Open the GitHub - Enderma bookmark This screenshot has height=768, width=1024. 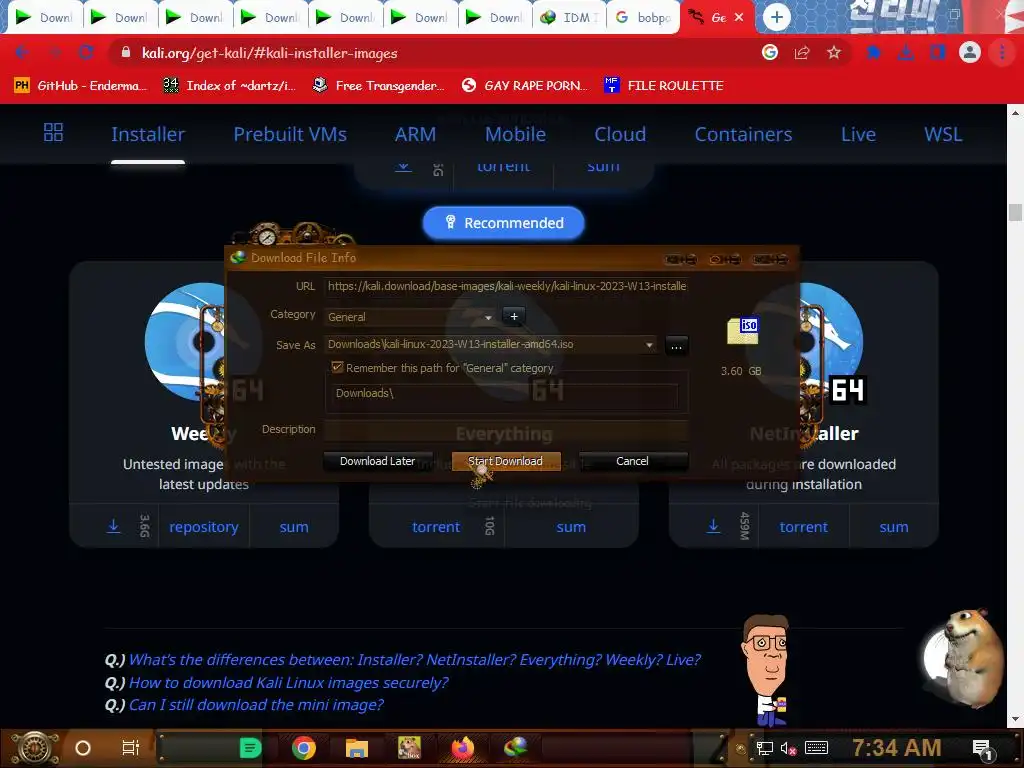pyautogui.click(x=81, y=86)
